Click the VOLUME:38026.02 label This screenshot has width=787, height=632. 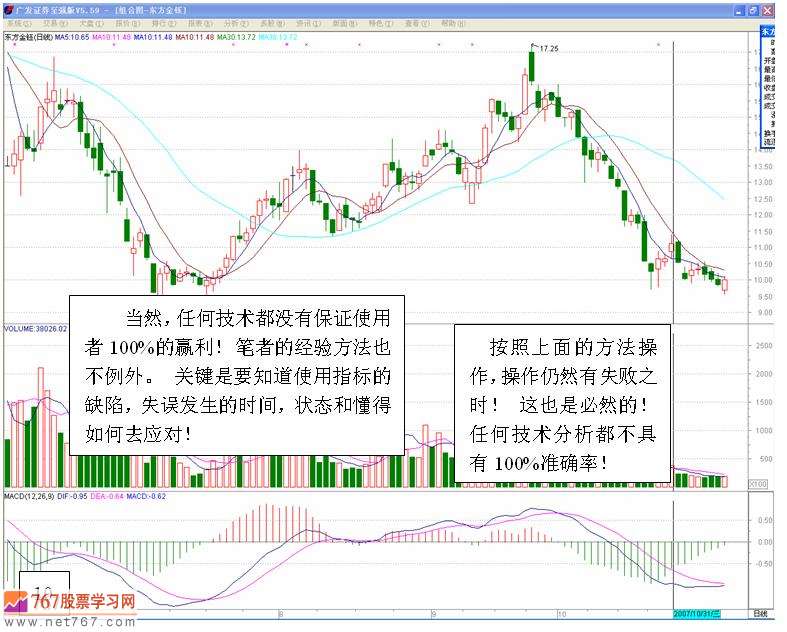pos(35,329)
